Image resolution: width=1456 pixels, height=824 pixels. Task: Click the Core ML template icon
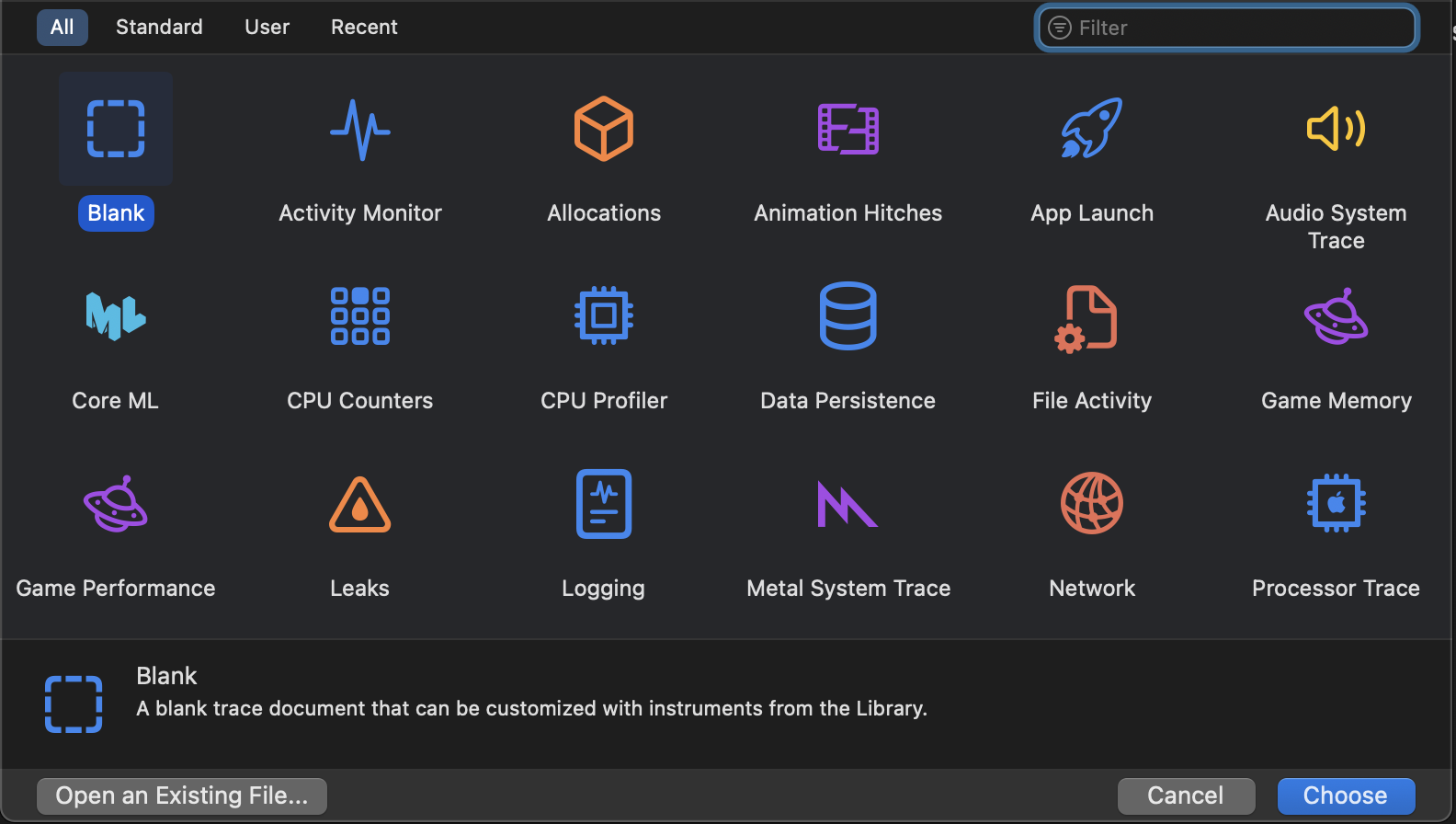click(x=116, y=317)
